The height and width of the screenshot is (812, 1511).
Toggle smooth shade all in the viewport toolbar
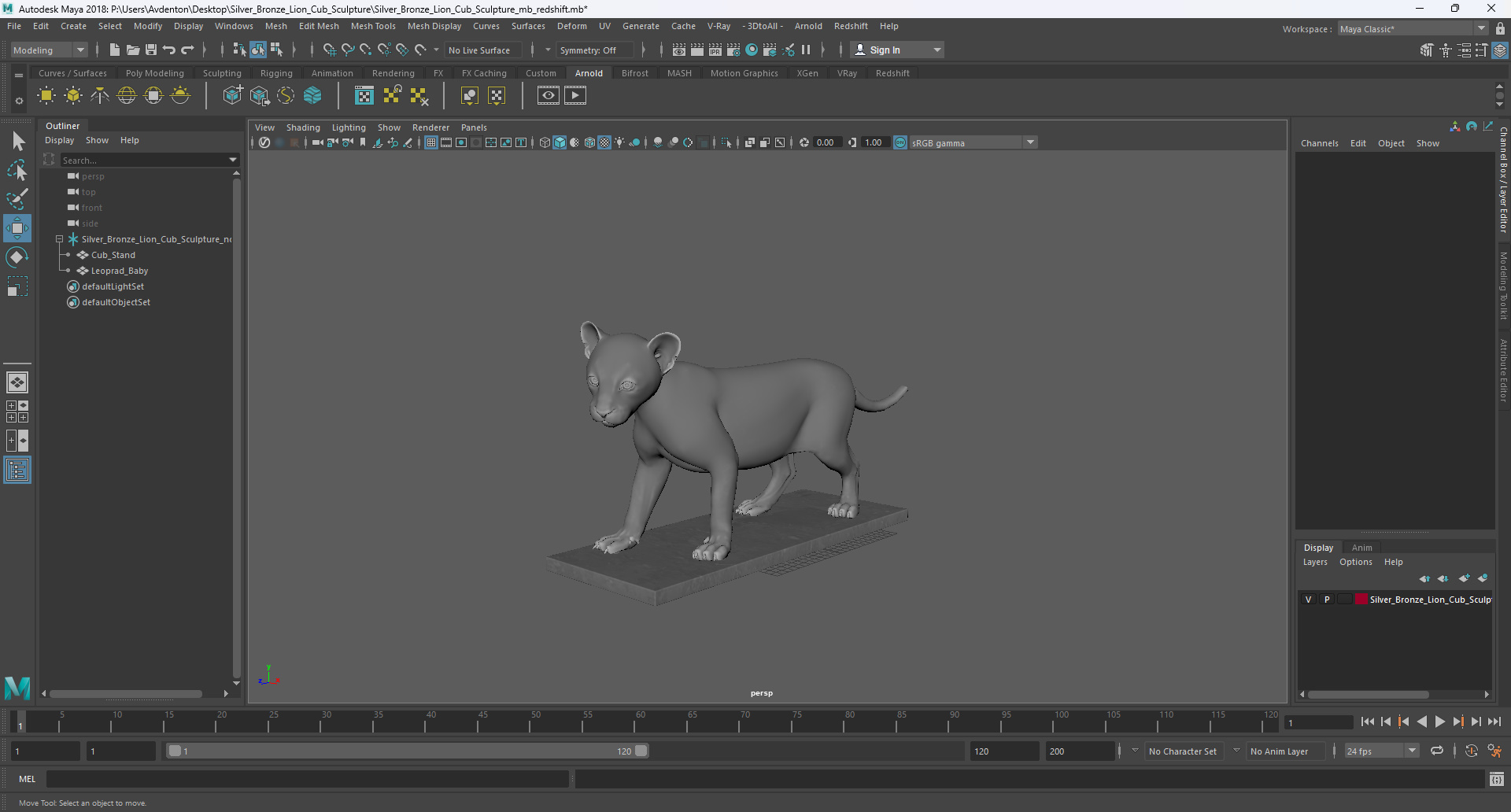560,142
